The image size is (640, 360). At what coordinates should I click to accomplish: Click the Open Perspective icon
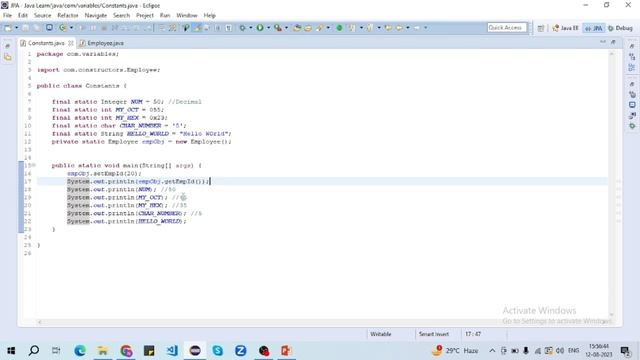click(x=541, y=28)
